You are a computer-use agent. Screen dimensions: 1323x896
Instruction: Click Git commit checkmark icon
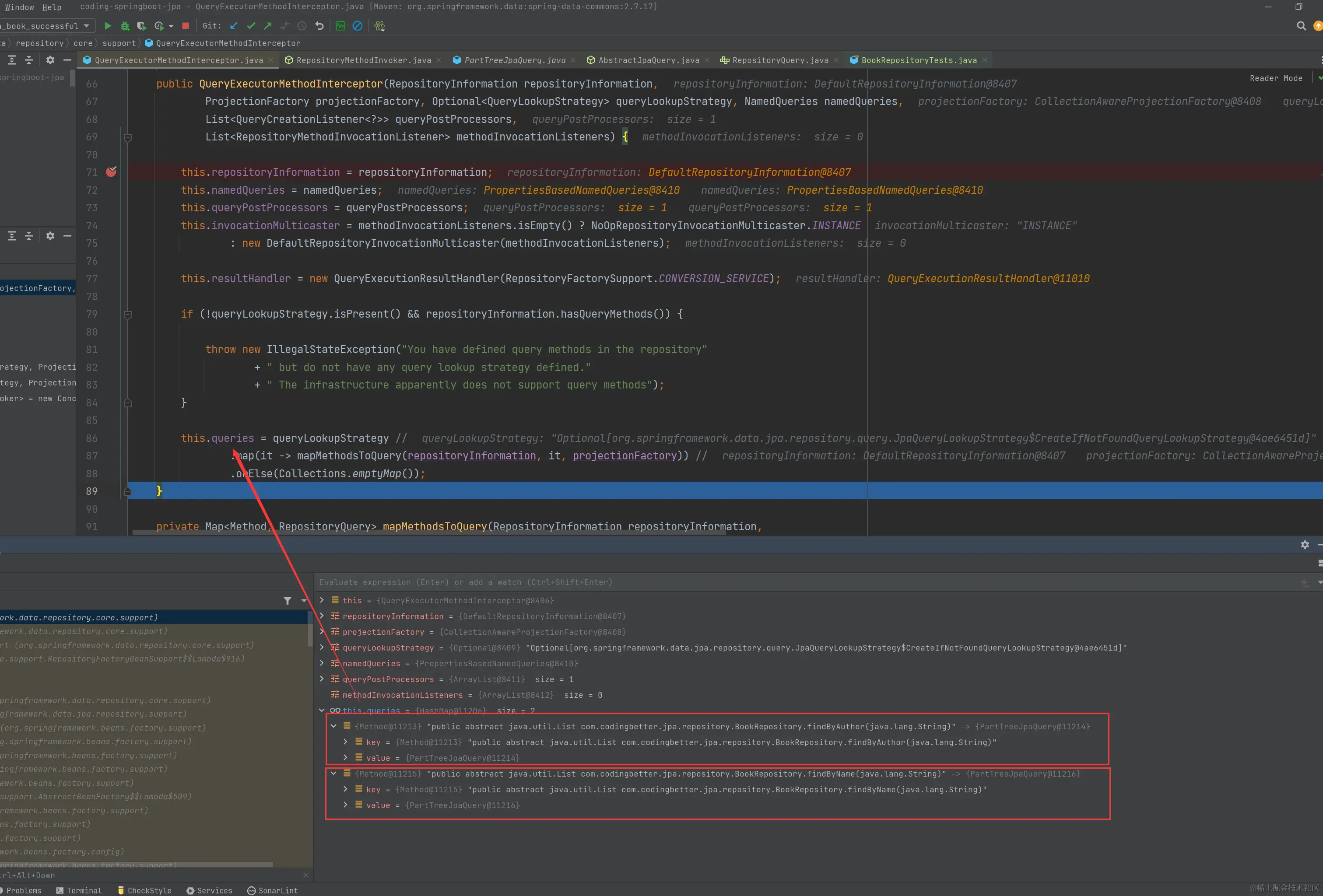pyautogui.click(x=250, y=26)
